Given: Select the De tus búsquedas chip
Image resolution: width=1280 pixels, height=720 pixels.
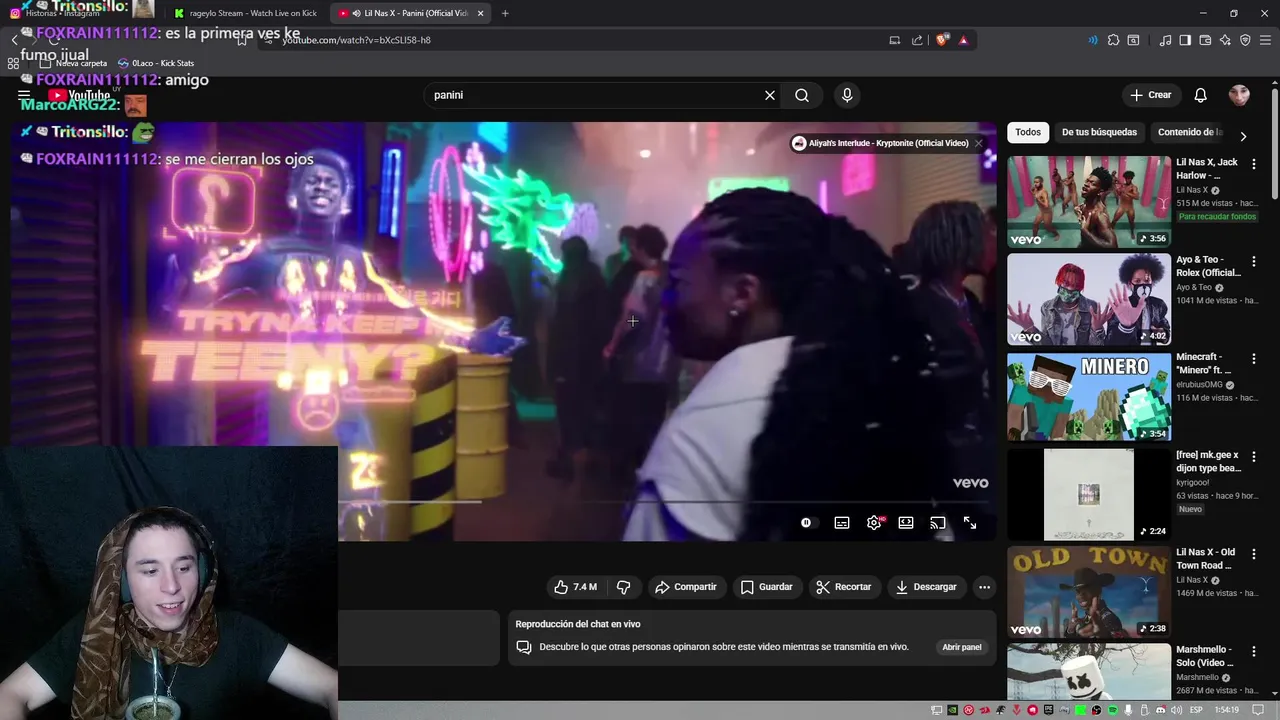Looking at the screenshot, I should (x=1099, y=132).
